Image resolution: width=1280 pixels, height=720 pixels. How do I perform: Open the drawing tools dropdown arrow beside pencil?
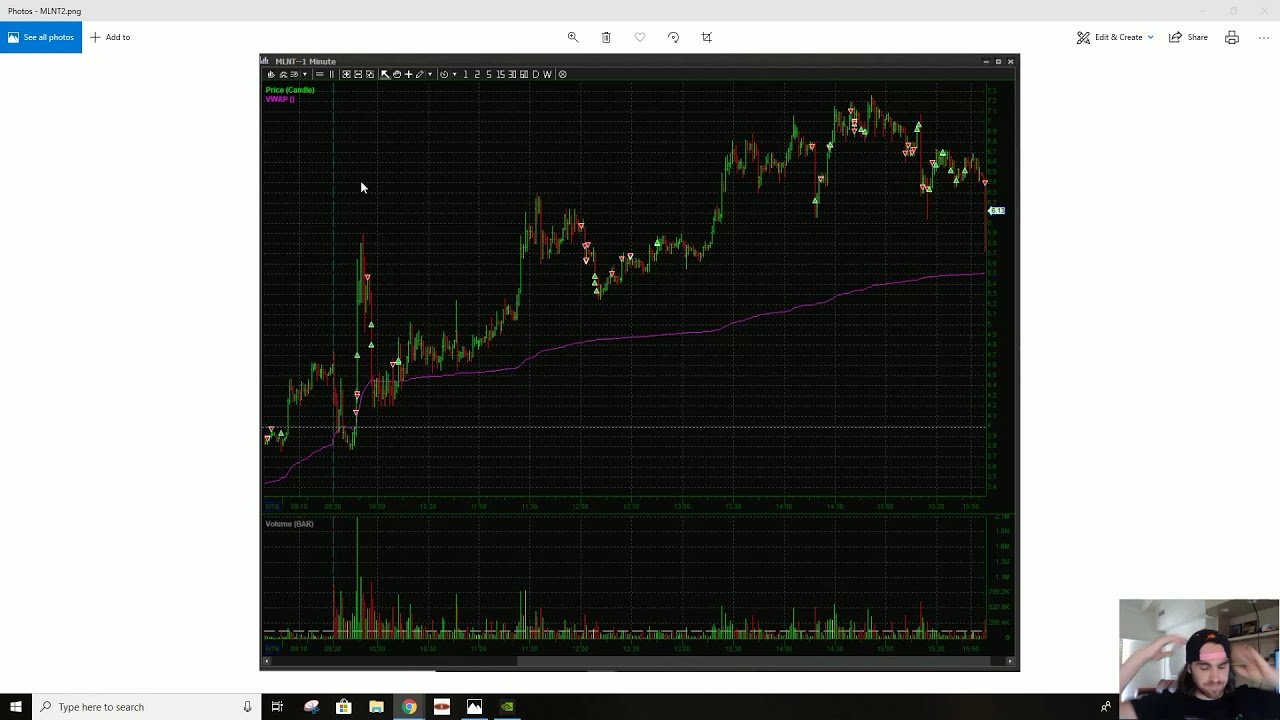[x=430, y=74]
